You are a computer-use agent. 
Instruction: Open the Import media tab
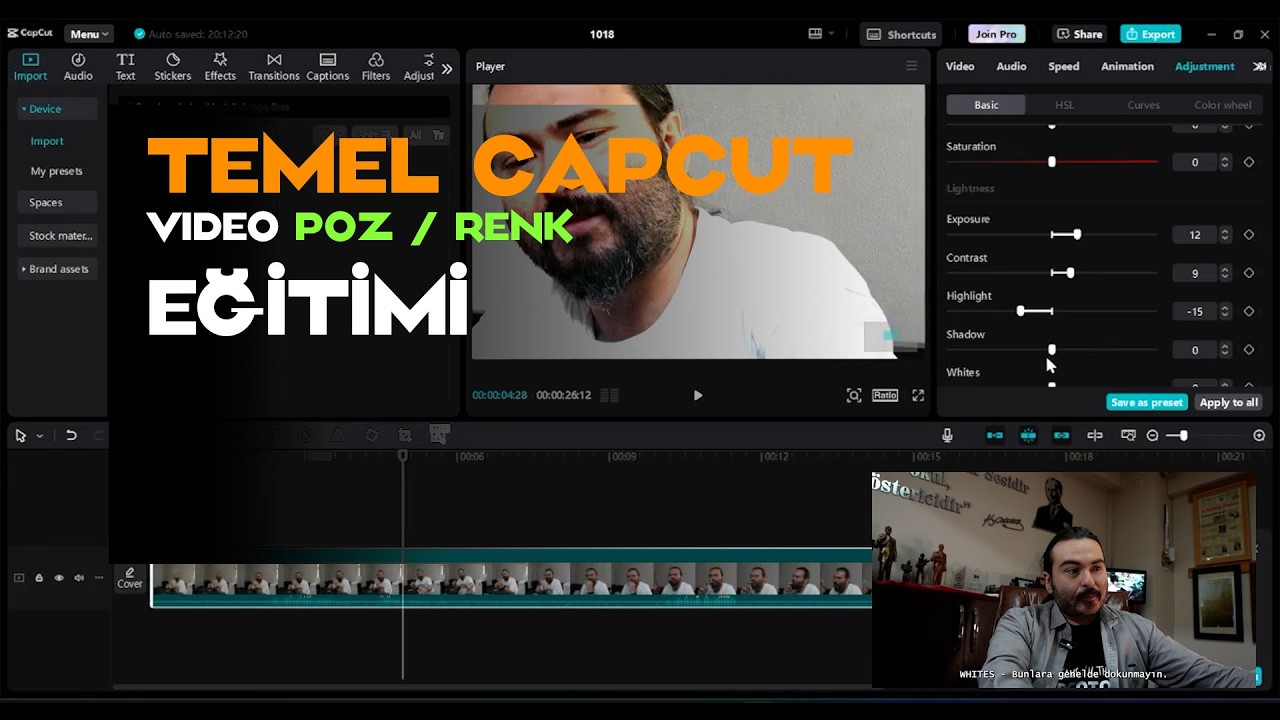[30, 67]
